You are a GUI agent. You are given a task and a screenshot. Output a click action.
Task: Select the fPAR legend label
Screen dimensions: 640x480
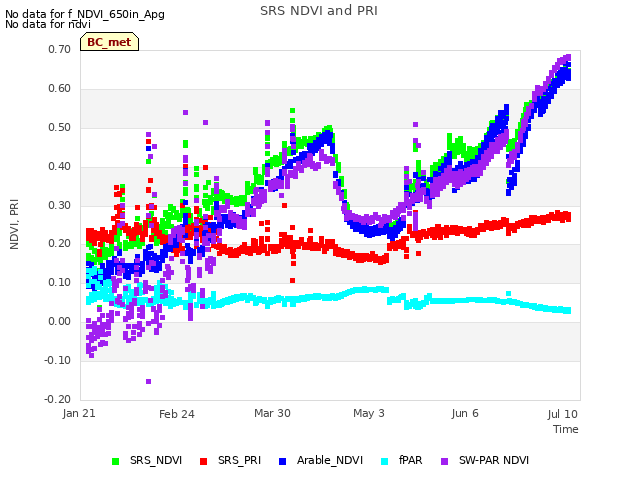pyautogui.click(x=411, y=460)
